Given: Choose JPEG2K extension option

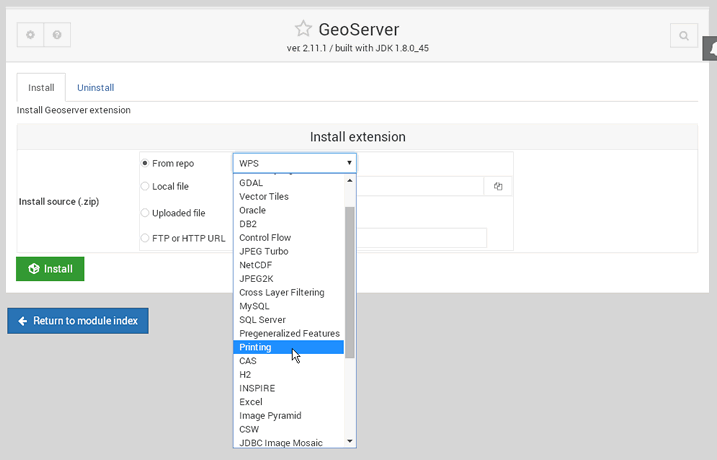Looking at the screenshot, I should tap(289, 279).
